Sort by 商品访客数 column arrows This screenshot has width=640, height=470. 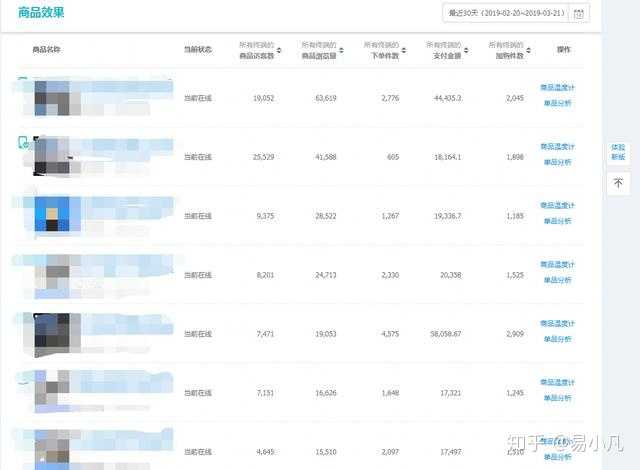(279, 50)
